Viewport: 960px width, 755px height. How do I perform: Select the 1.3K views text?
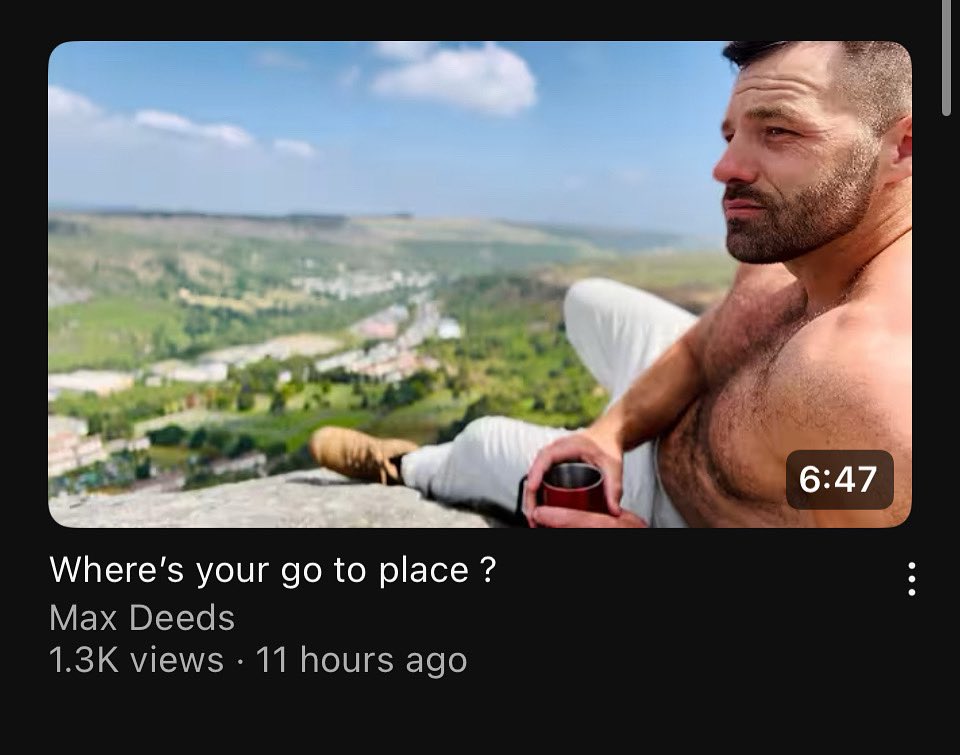tap(137, 660)
